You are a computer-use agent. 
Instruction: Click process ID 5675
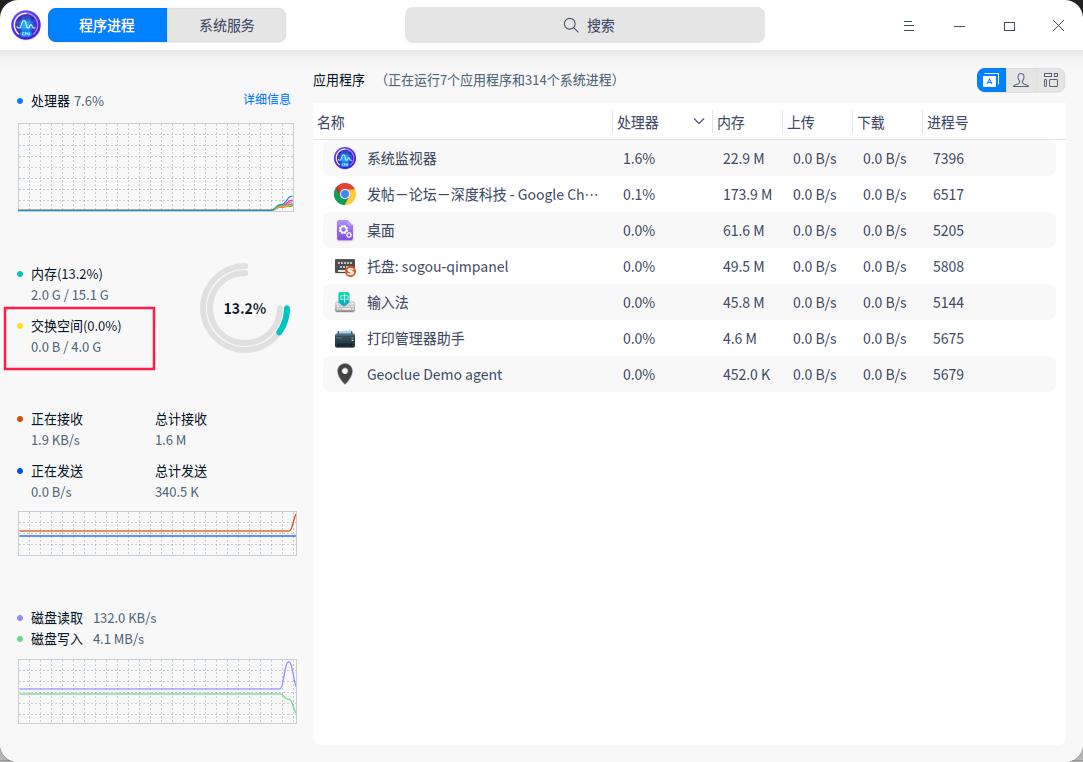pos(948,339)
